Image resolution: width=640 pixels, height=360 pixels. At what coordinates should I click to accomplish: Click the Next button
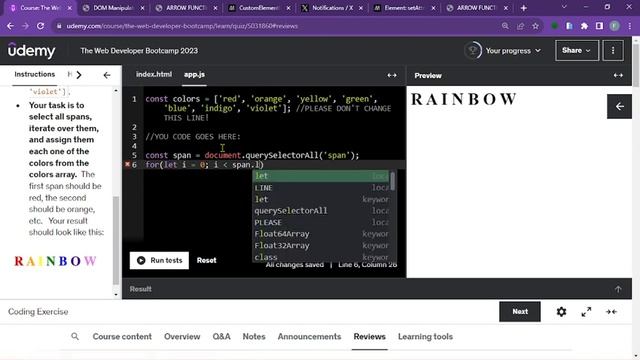click(520, 311)
